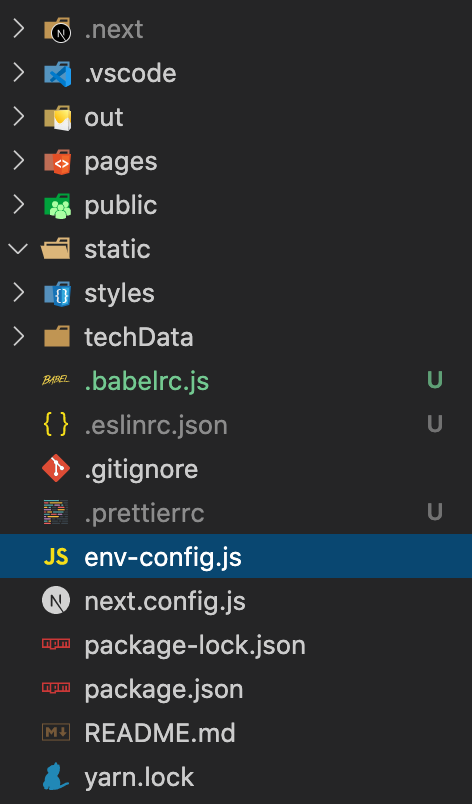Expand the techData folder chevron
The width and height of the screenshot is (472, 804).
coord(18,337)
